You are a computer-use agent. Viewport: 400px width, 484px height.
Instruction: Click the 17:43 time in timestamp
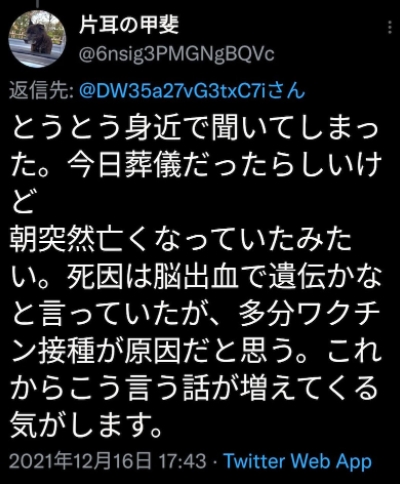point(183,461)
